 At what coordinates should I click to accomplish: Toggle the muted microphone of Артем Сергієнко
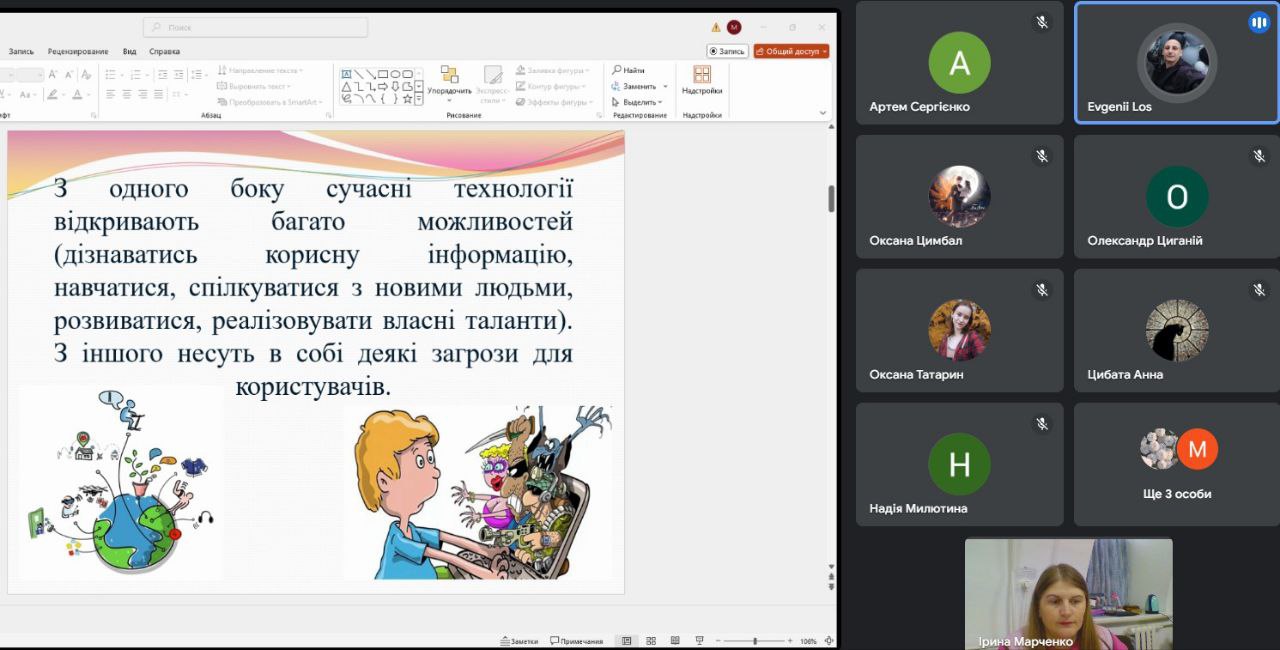tap(1042, 22)
